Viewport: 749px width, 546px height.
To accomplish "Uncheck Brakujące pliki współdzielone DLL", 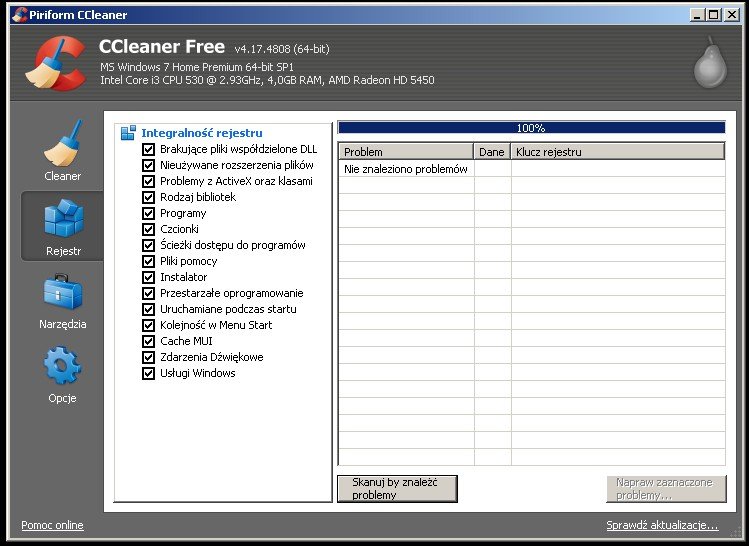I will (149, 149).
